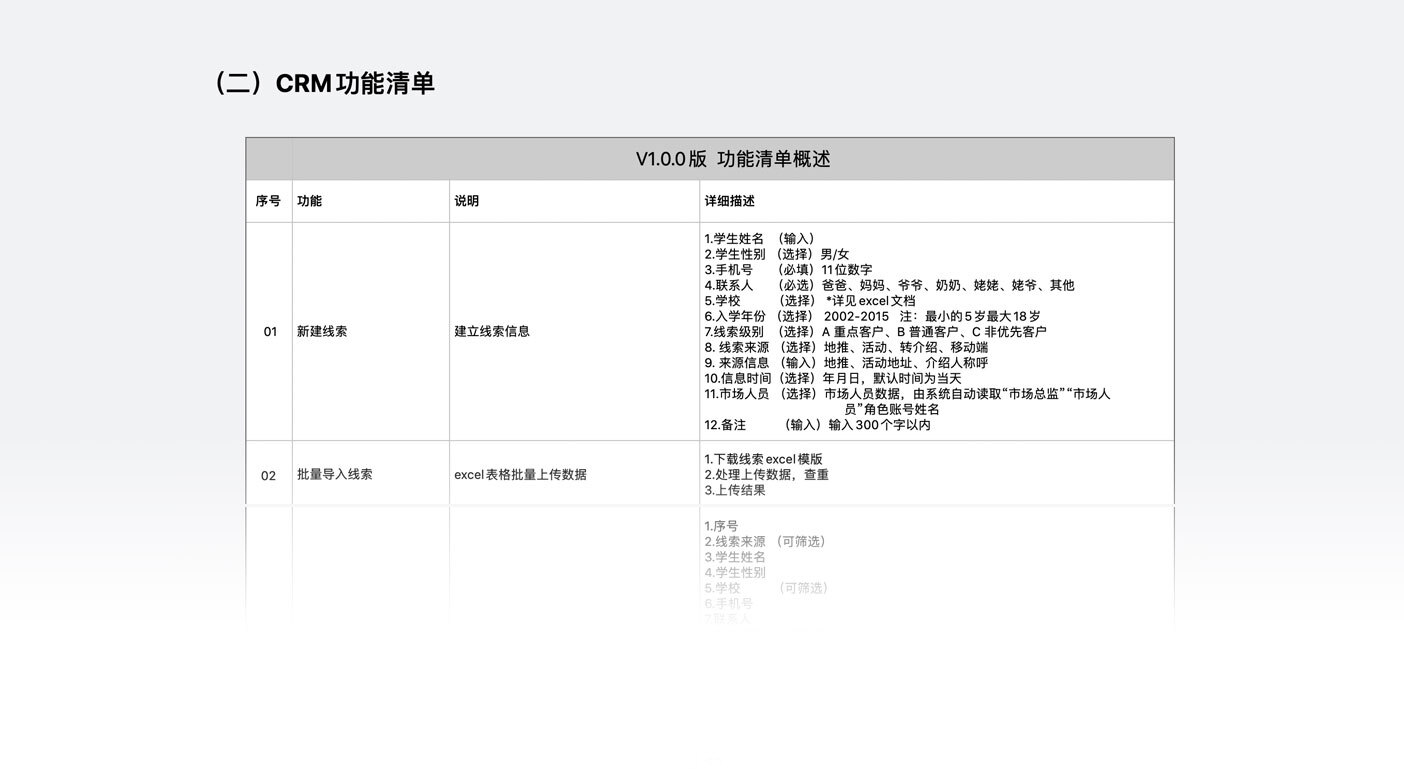
Task: Click the line 4.联系人 （必选）爸爸、妈妈
Action: [x=889, y=285]
